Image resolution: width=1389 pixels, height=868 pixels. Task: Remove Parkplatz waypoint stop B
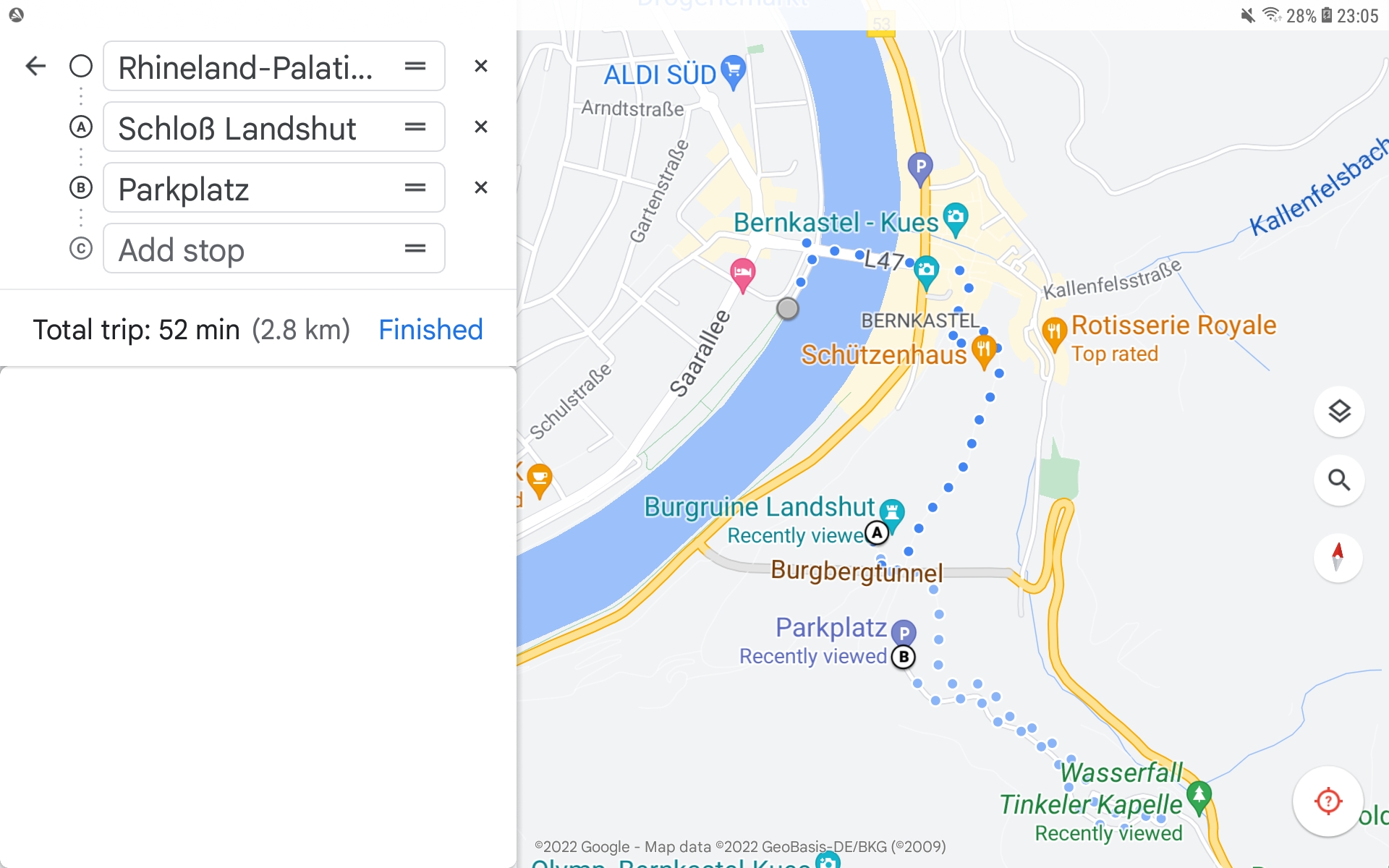481,188
